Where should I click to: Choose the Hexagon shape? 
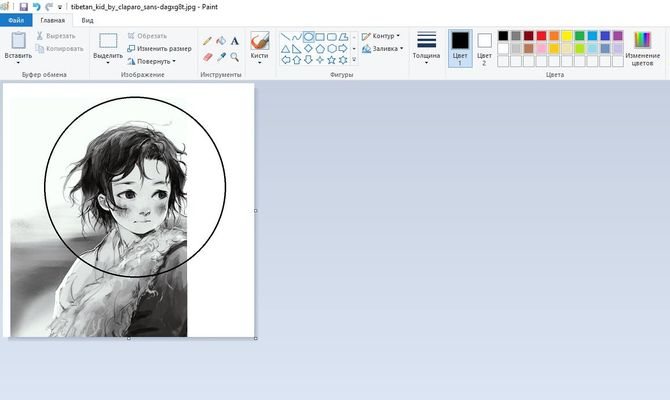click(332, 49)
